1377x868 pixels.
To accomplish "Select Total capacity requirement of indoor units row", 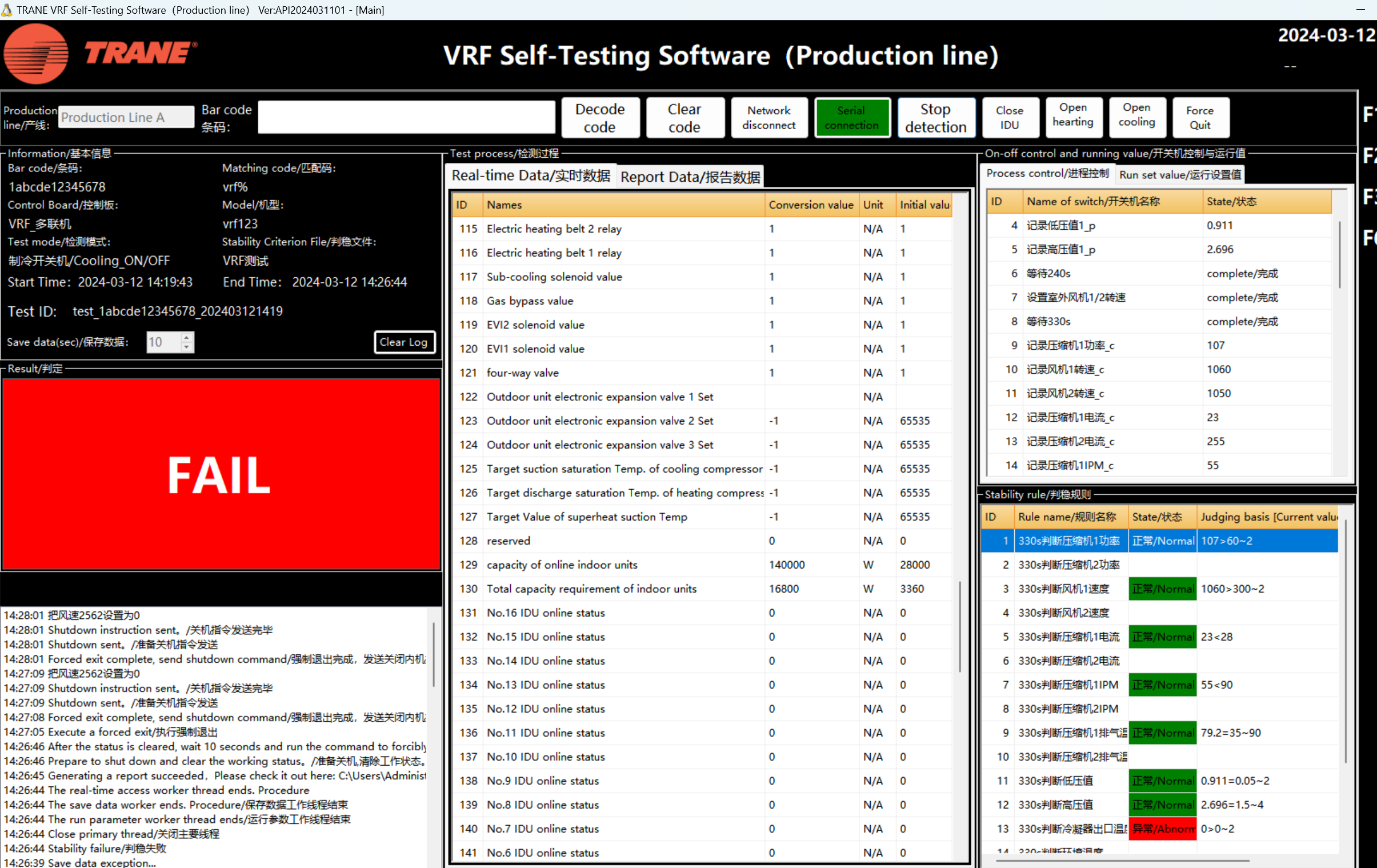I will (703, 589).
